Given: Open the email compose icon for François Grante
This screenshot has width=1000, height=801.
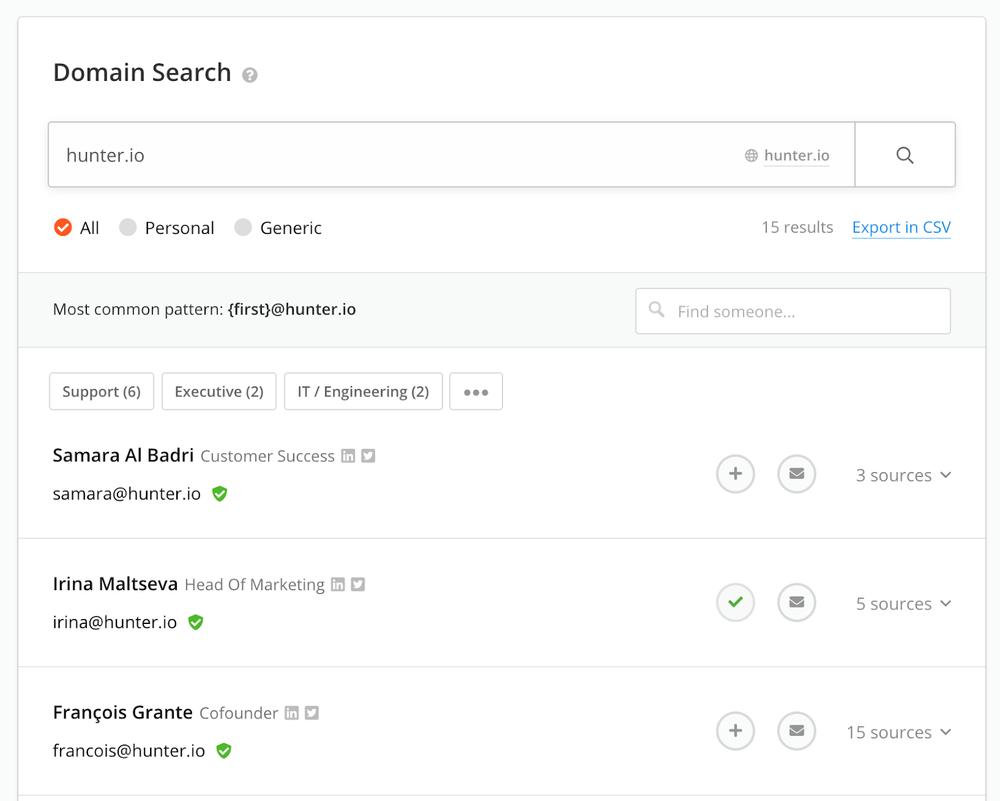Looking at the screenshot, I should tap(796, 731).
